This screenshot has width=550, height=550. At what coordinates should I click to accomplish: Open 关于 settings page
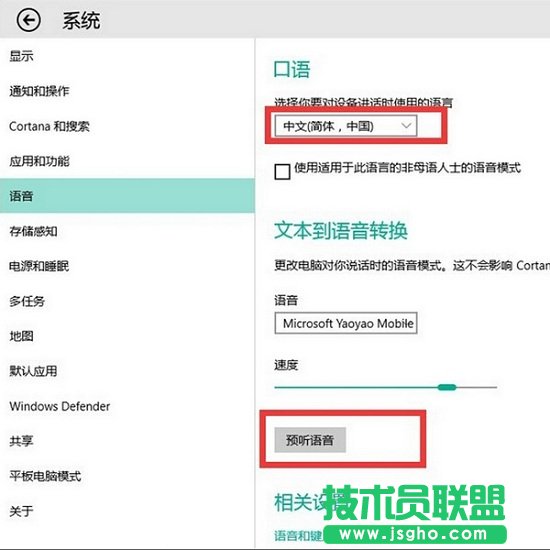(x=21, y=511)
